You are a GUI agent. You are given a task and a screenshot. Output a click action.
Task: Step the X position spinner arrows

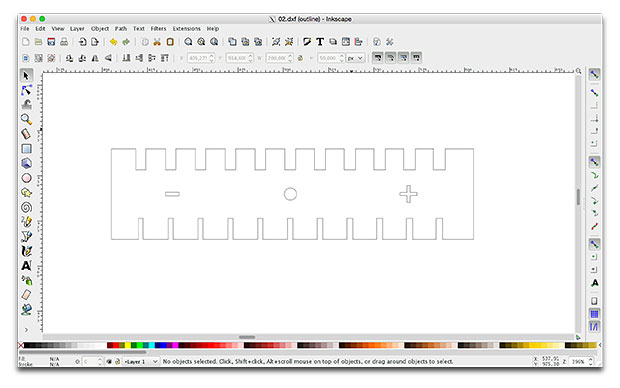(212, 58)
